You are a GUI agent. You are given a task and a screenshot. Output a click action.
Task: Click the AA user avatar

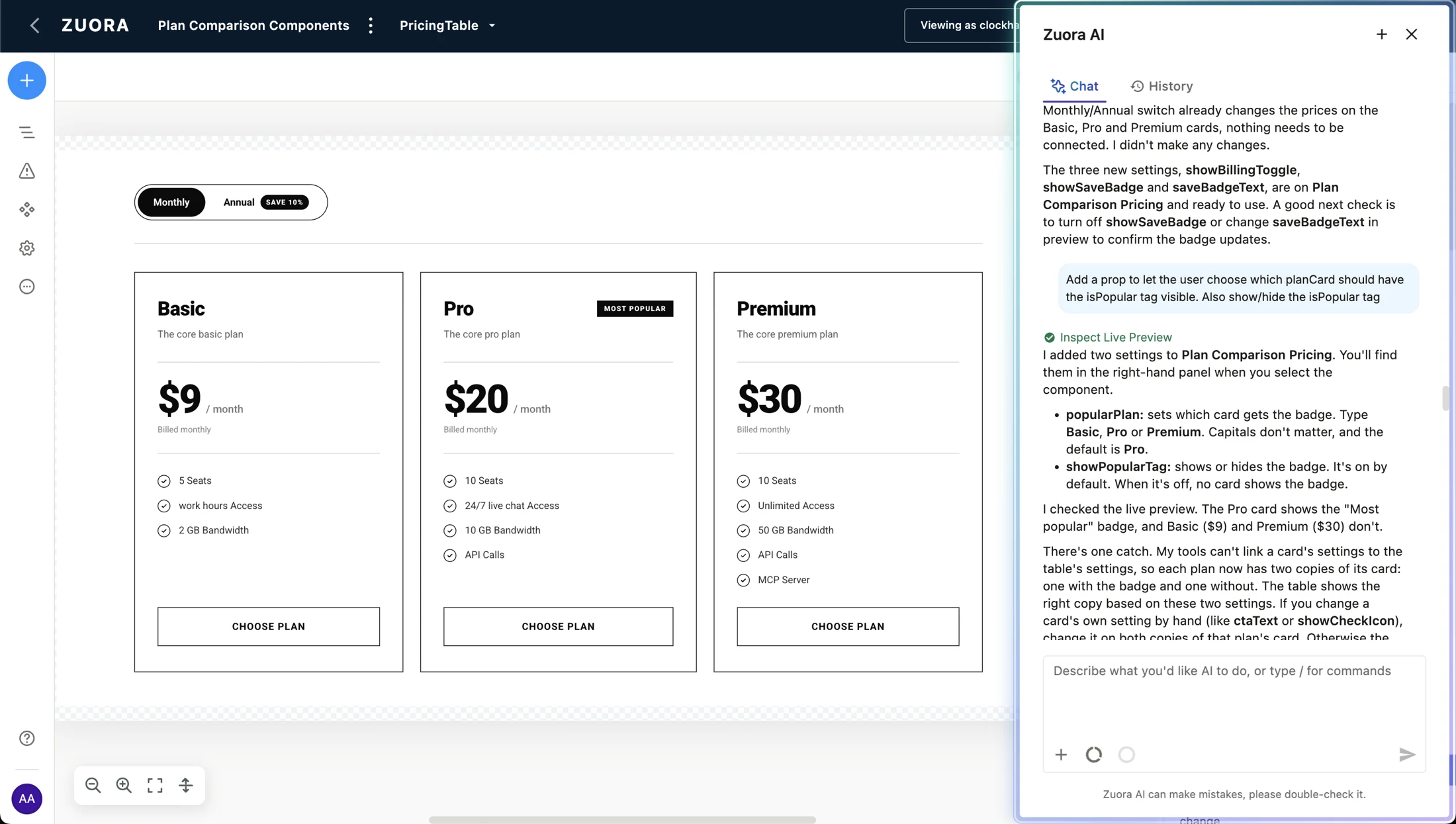point(27,799)
